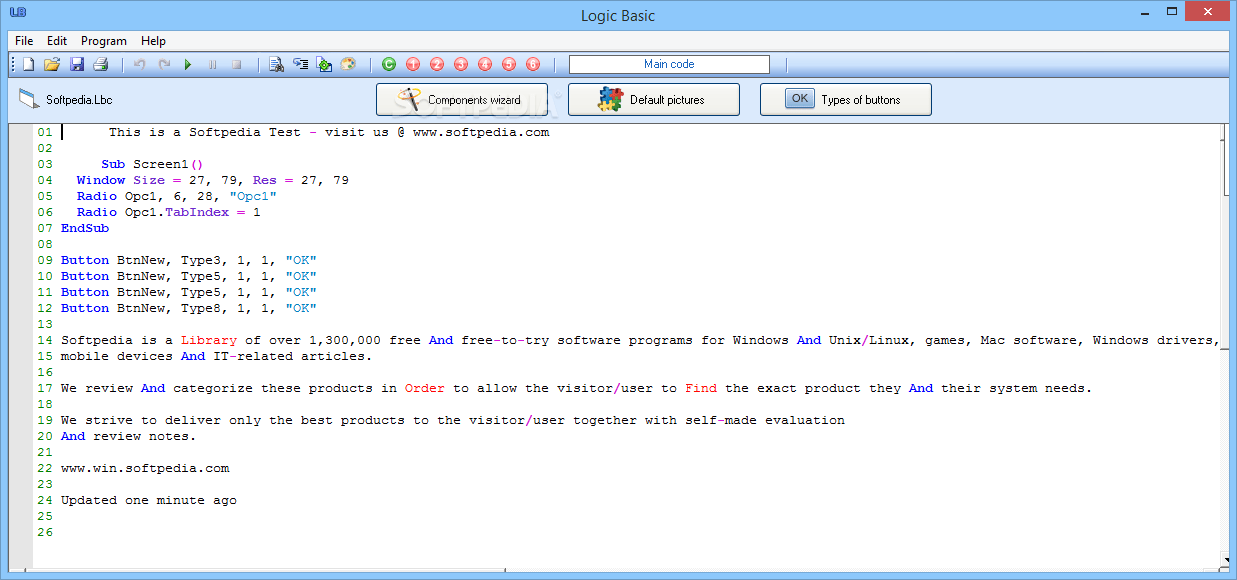Select the red circle icon numbered 3
This screenshot has height=580, width=1237.
pyautogui.click(x=461, y=64)
